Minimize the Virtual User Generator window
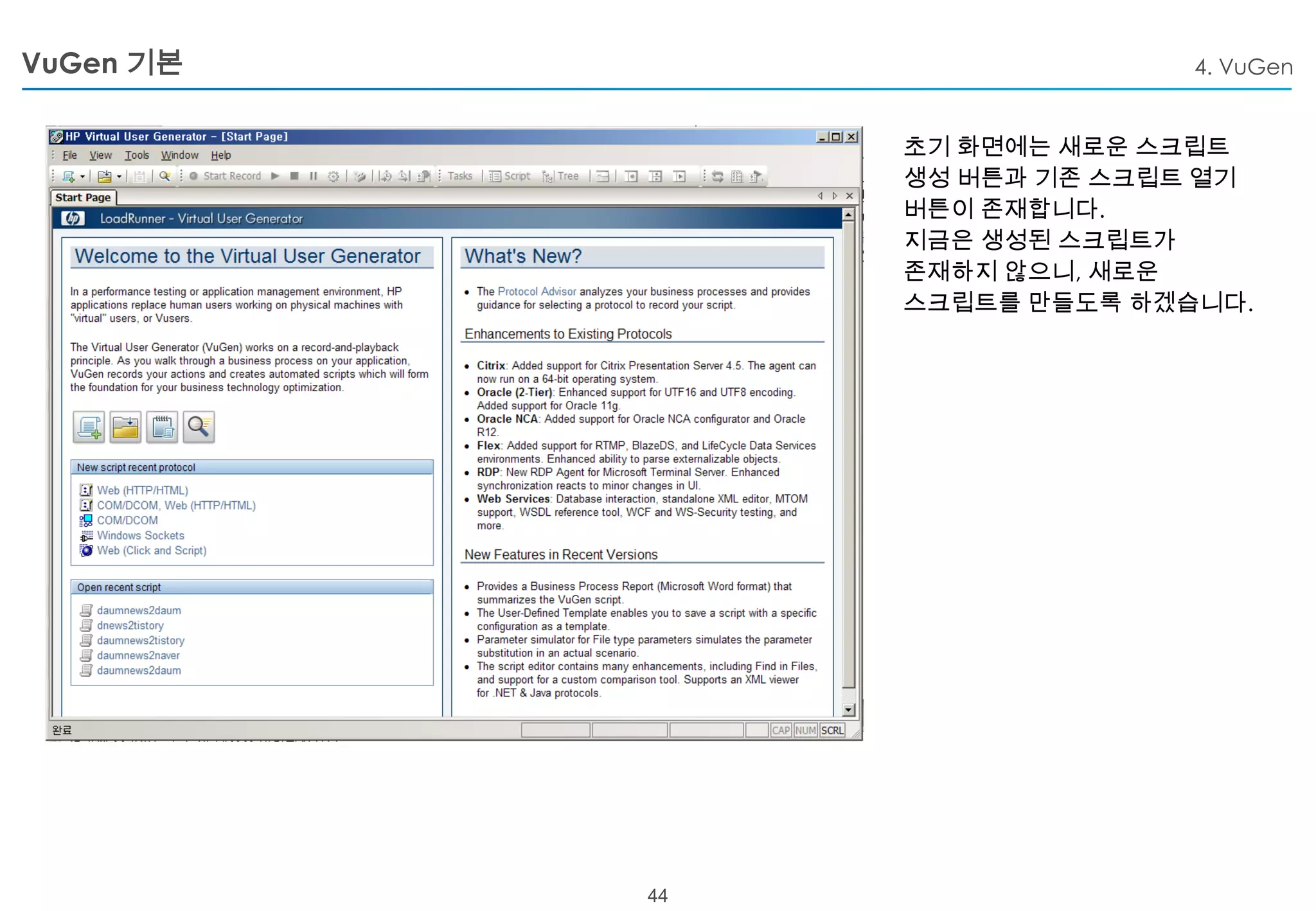 tap(822, 137)
